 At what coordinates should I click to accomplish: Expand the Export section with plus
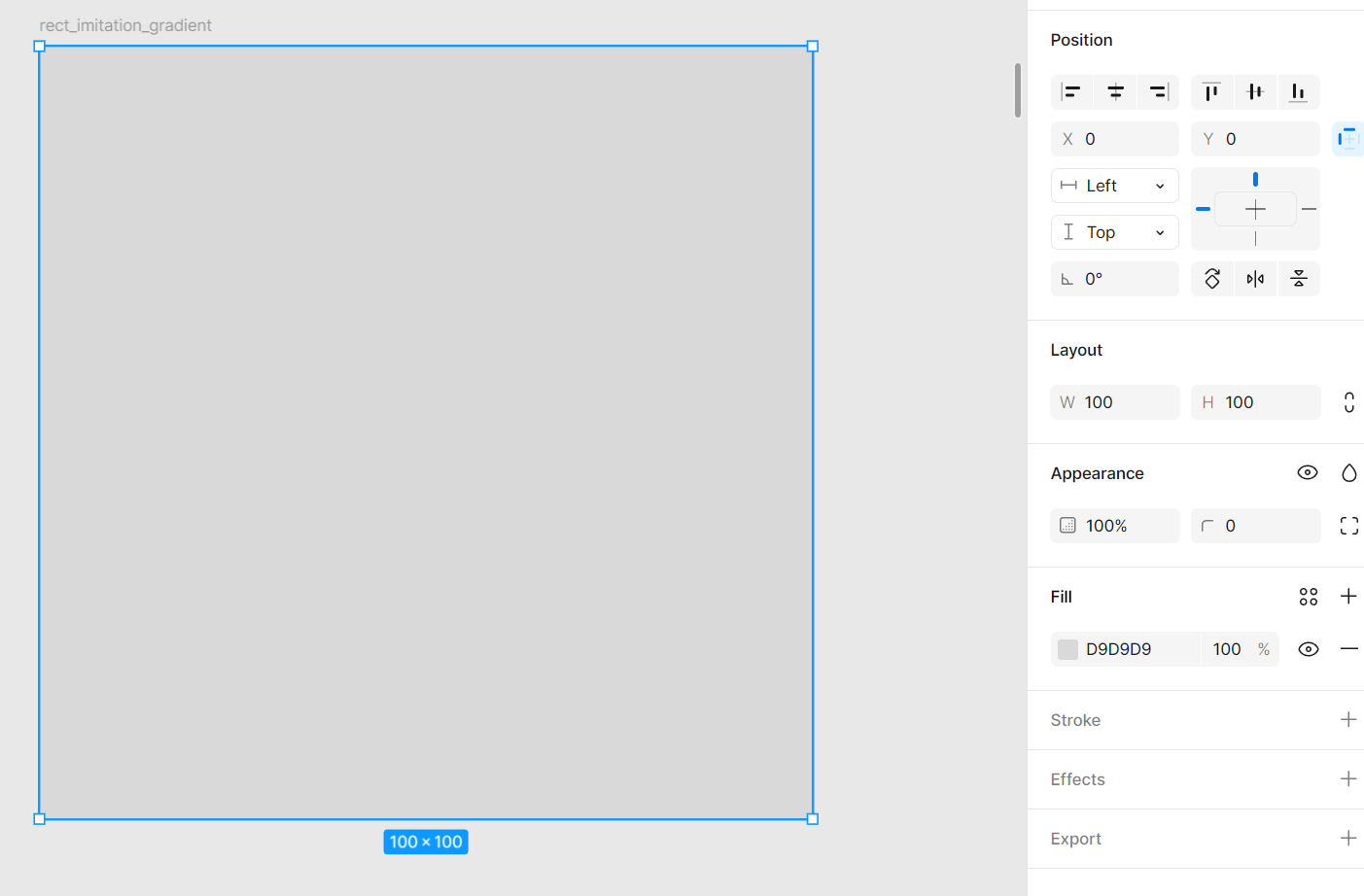point(1348,838)
